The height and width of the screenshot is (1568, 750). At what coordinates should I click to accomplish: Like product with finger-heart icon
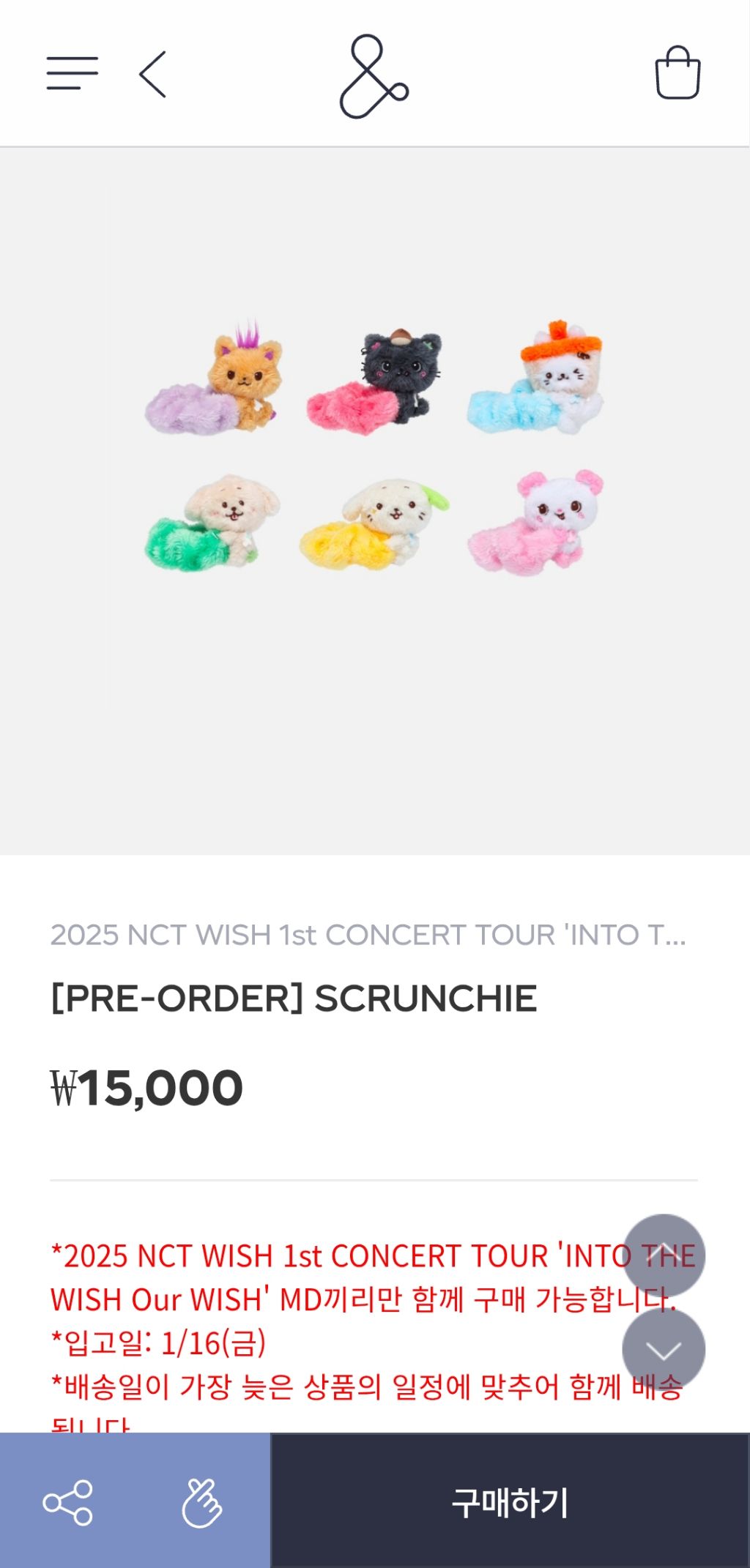(x=201, y=1503)
